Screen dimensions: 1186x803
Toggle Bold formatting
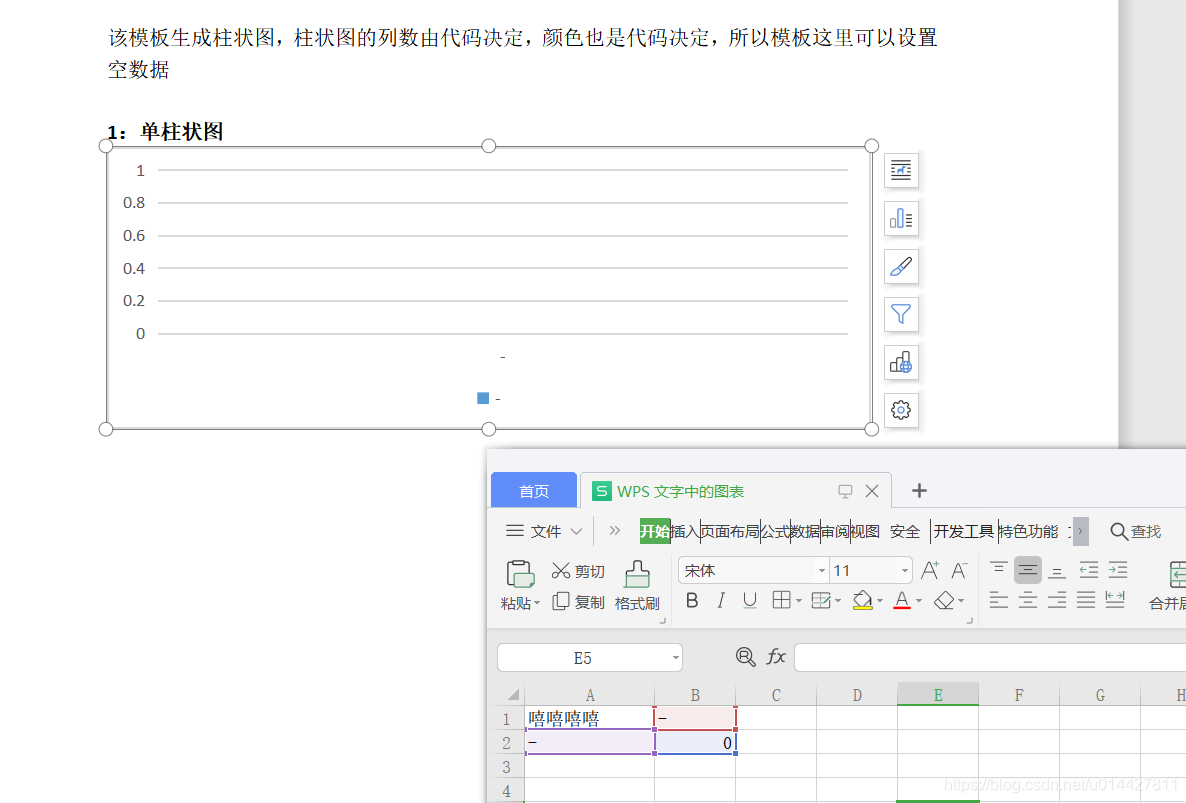[691, 600]
